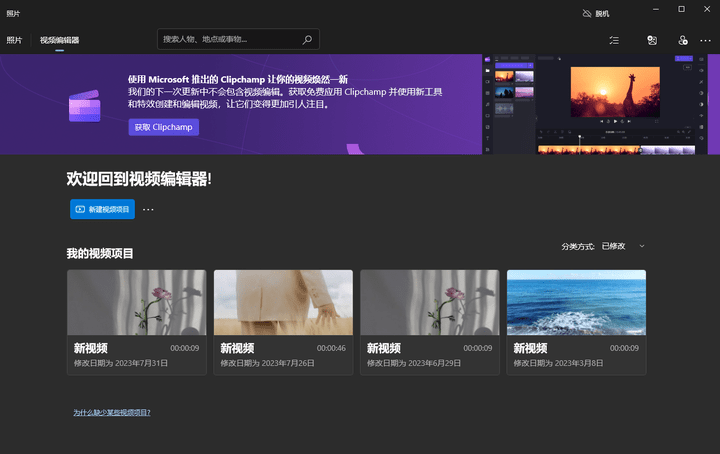Screen dimensions: 720x454
Task: Click duration 00:00:46 text
Action: [x=331, y=348]
